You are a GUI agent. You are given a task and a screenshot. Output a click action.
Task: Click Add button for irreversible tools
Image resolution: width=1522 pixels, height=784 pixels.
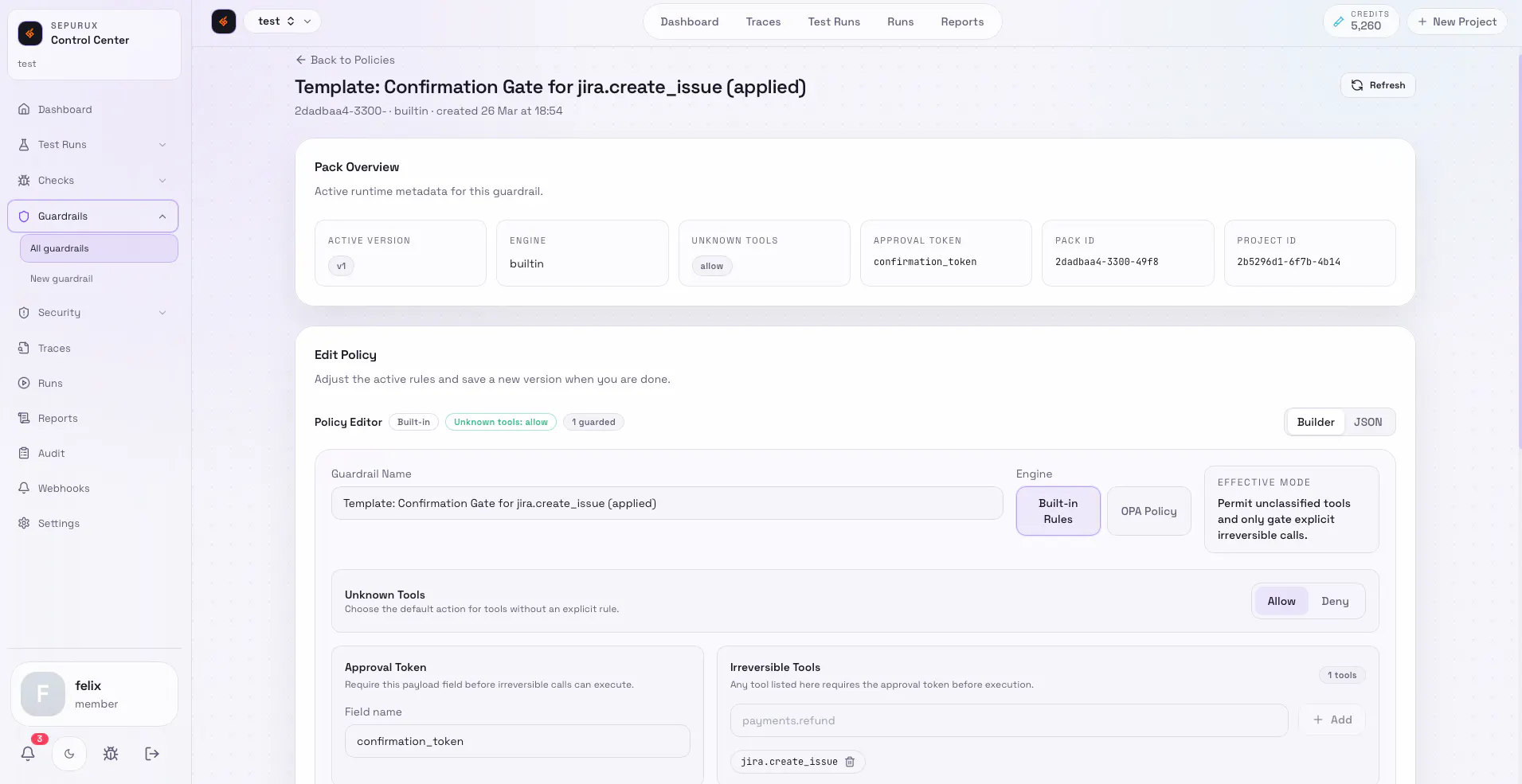(x=1332, y=720)
